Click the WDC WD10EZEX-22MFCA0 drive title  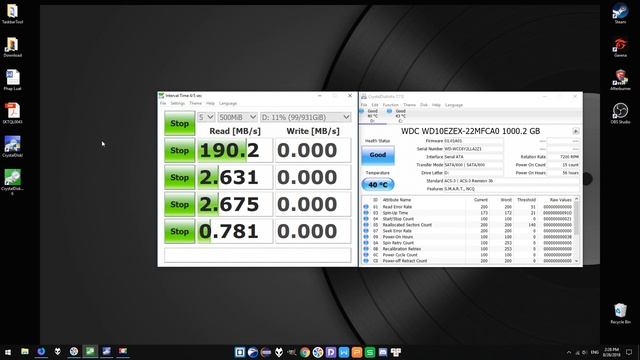coord(470,131)
